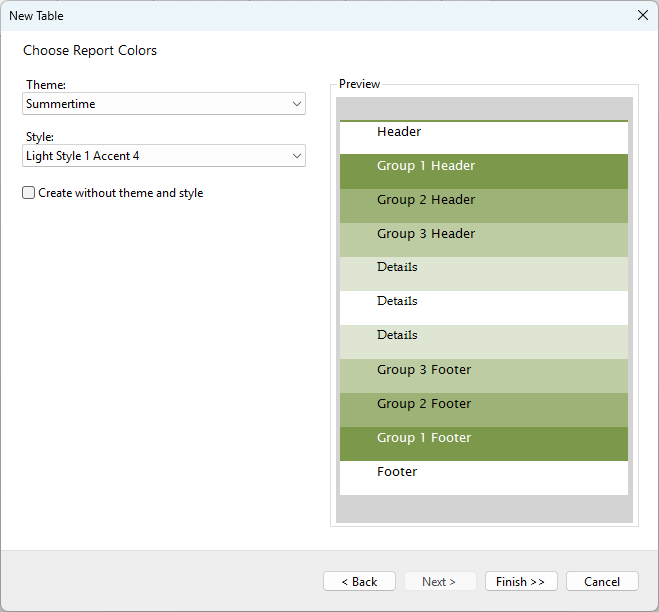Click Group 2 Footer preview band

click(484, 410)
